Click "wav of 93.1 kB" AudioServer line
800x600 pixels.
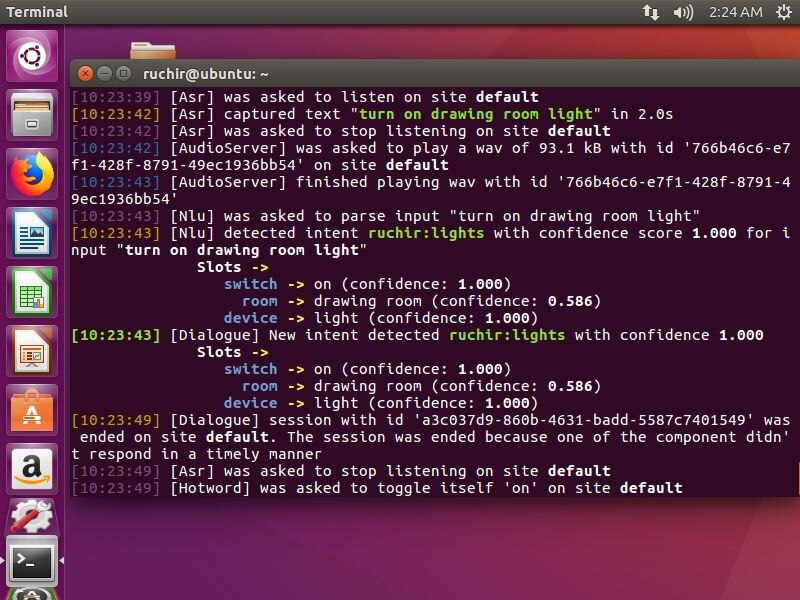[431, 157]
